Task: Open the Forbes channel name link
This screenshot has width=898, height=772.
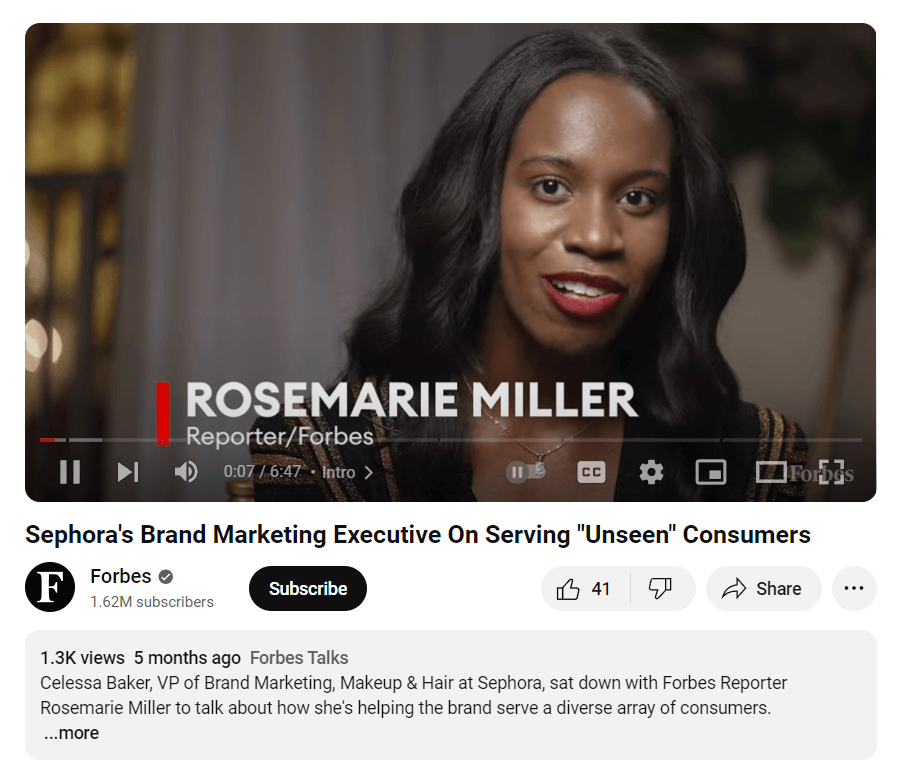Action: [x=121, y=576]
